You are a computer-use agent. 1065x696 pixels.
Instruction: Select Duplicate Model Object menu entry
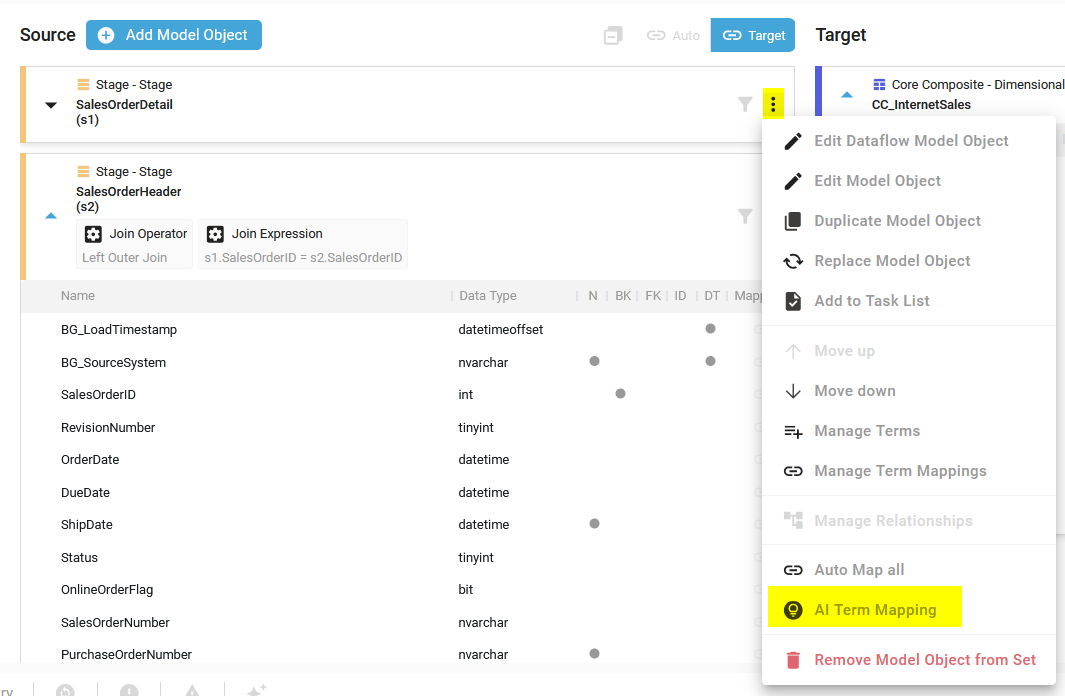pyautogui.click(x=896, y=221)
